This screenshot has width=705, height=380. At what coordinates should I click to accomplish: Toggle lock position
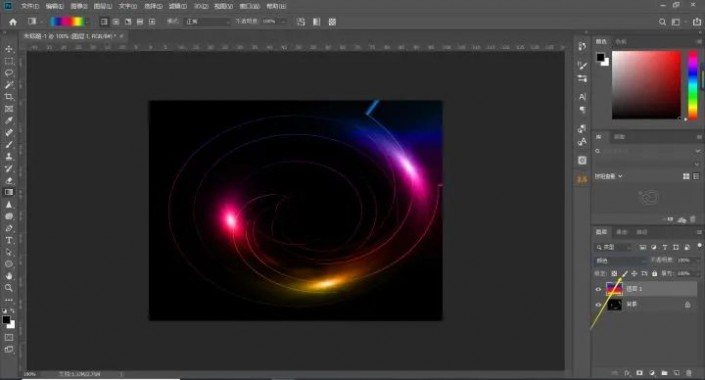634,273
